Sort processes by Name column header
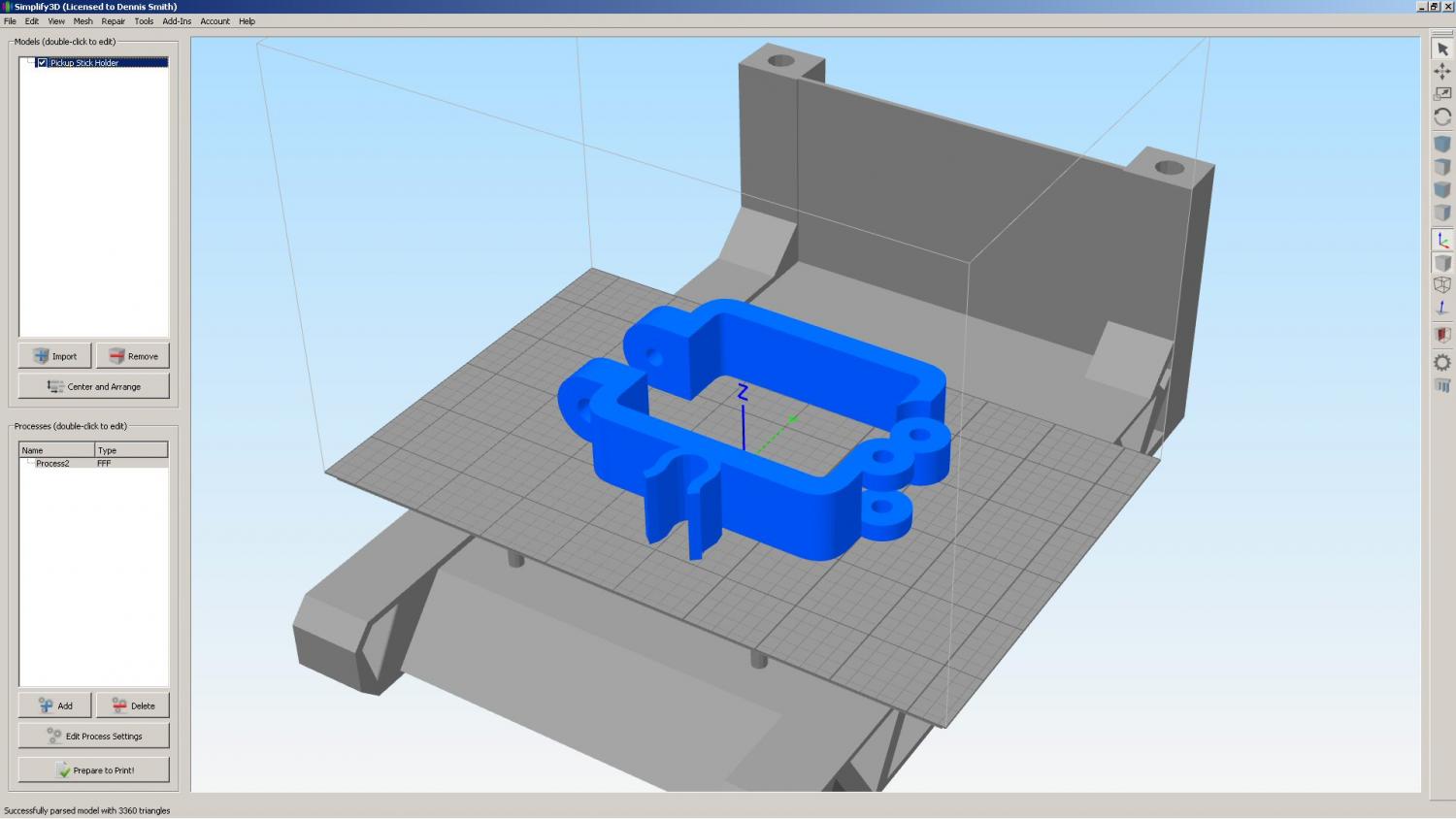1456x819 pixels. (57, 450)
